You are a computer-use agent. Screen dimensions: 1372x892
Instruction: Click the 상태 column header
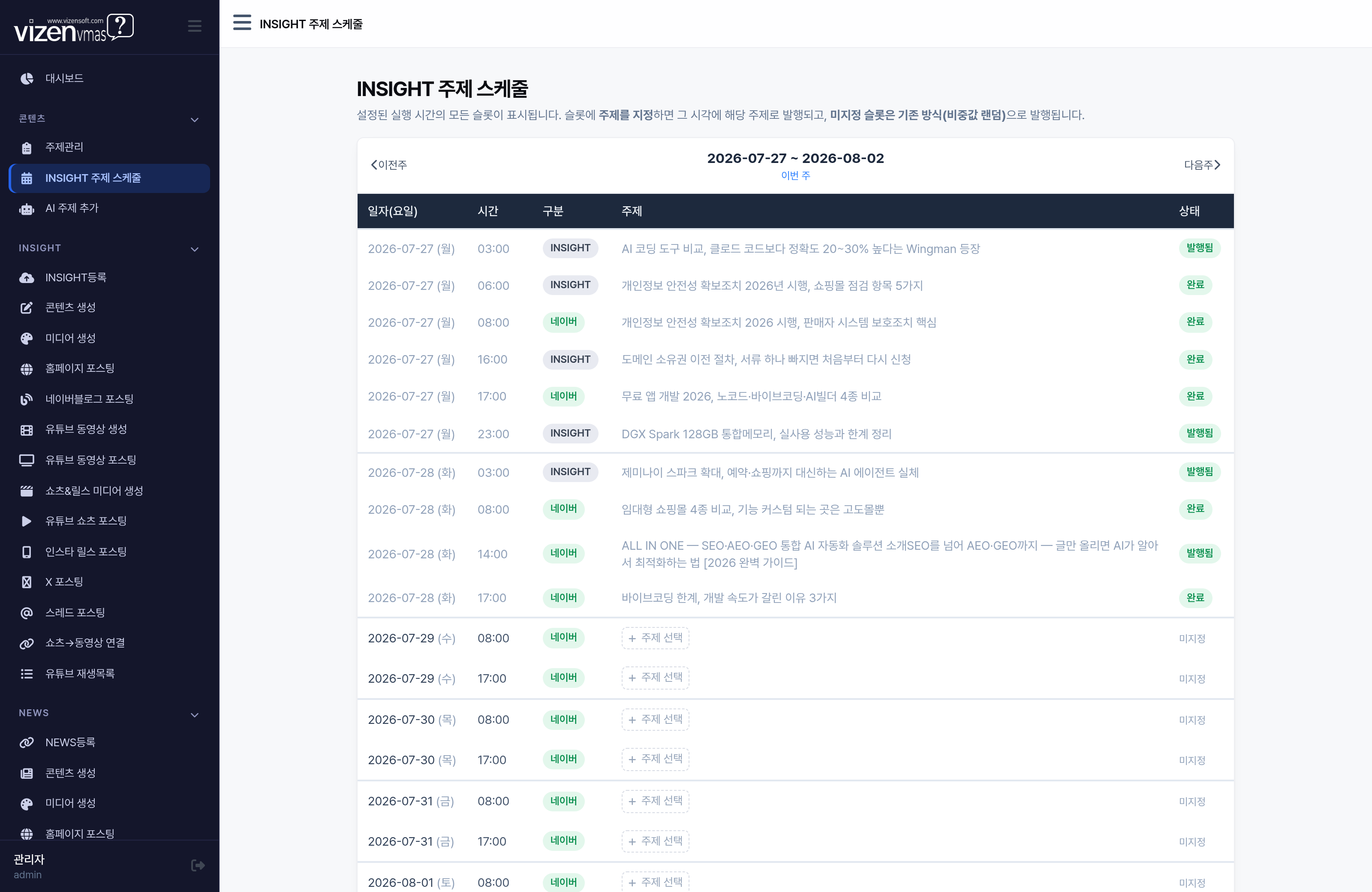tap(1189, 211)
